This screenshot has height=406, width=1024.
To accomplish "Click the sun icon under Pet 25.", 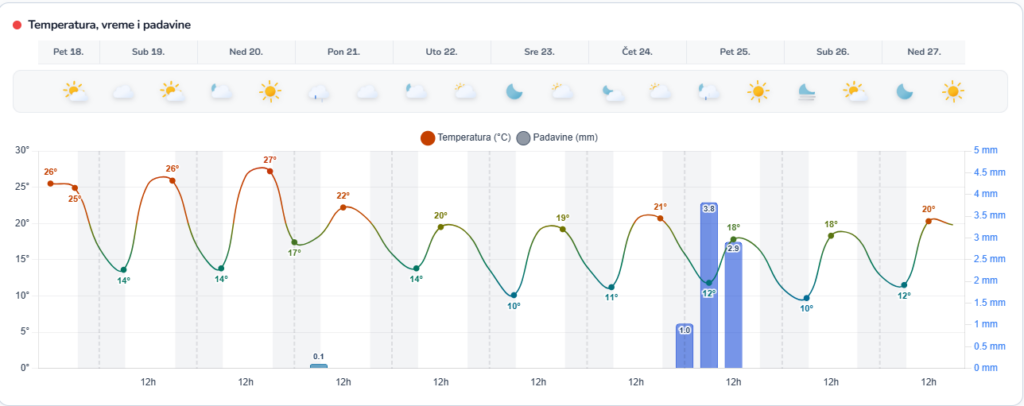I will pyautogui.click(x=758, y=91).
